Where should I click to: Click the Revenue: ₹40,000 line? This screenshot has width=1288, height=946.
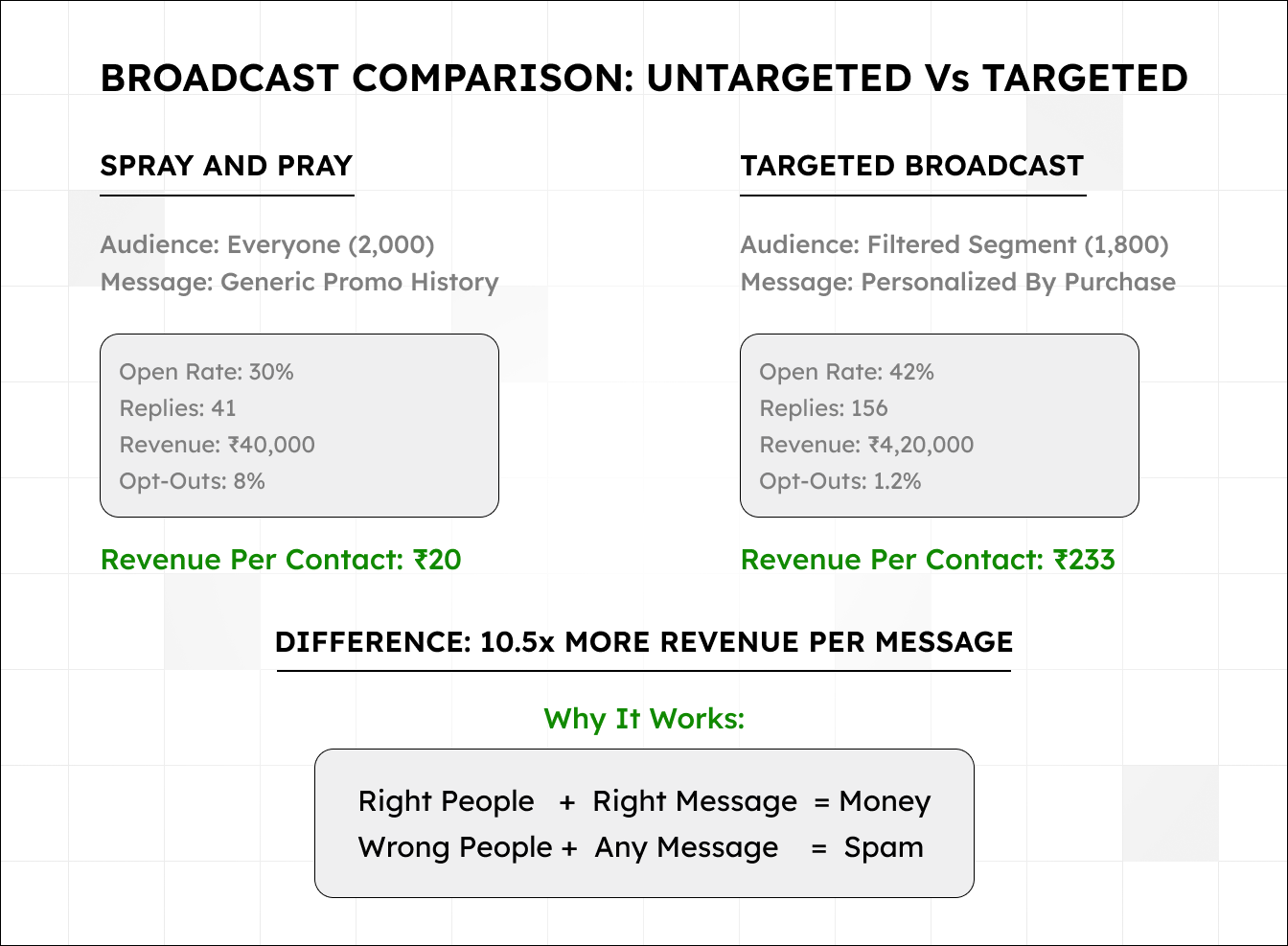click(x=217, y=445)
